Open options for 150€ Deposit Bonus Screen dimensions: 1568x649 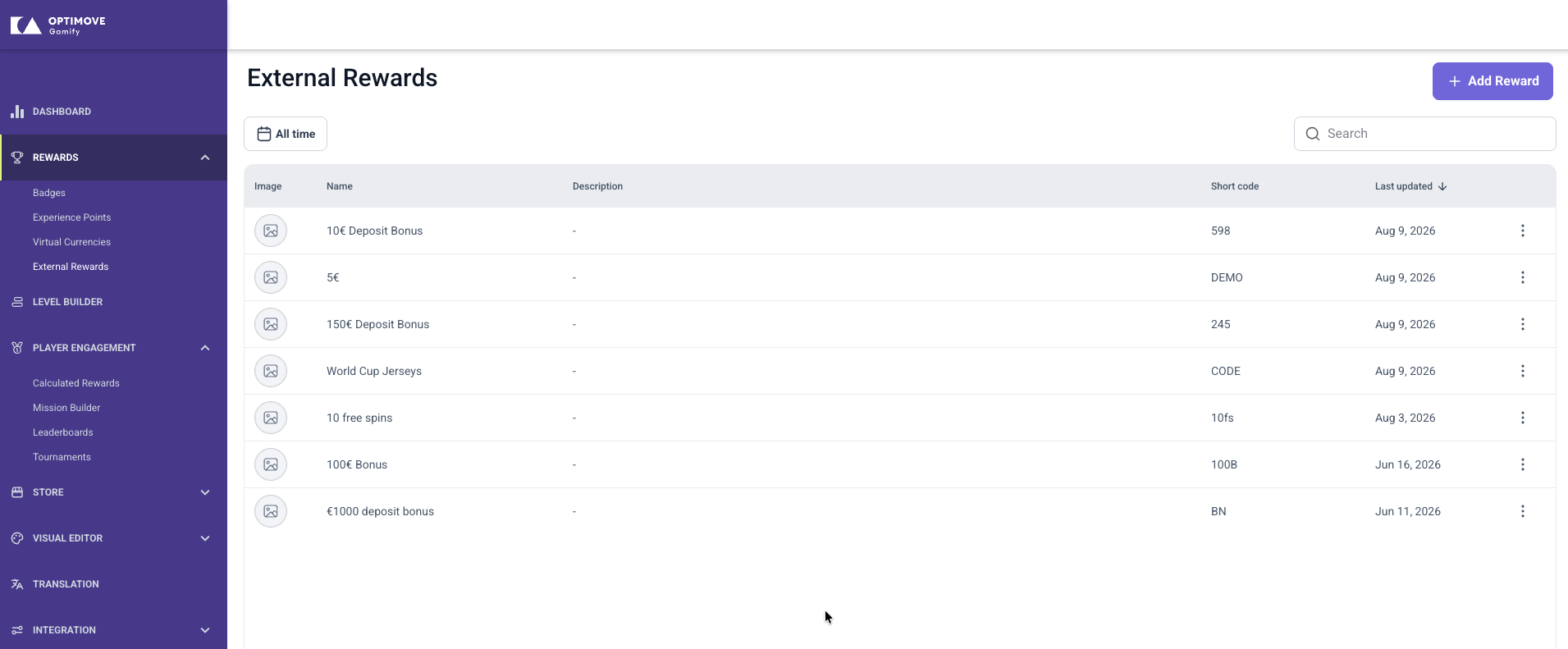click(x=1523, y=324)
